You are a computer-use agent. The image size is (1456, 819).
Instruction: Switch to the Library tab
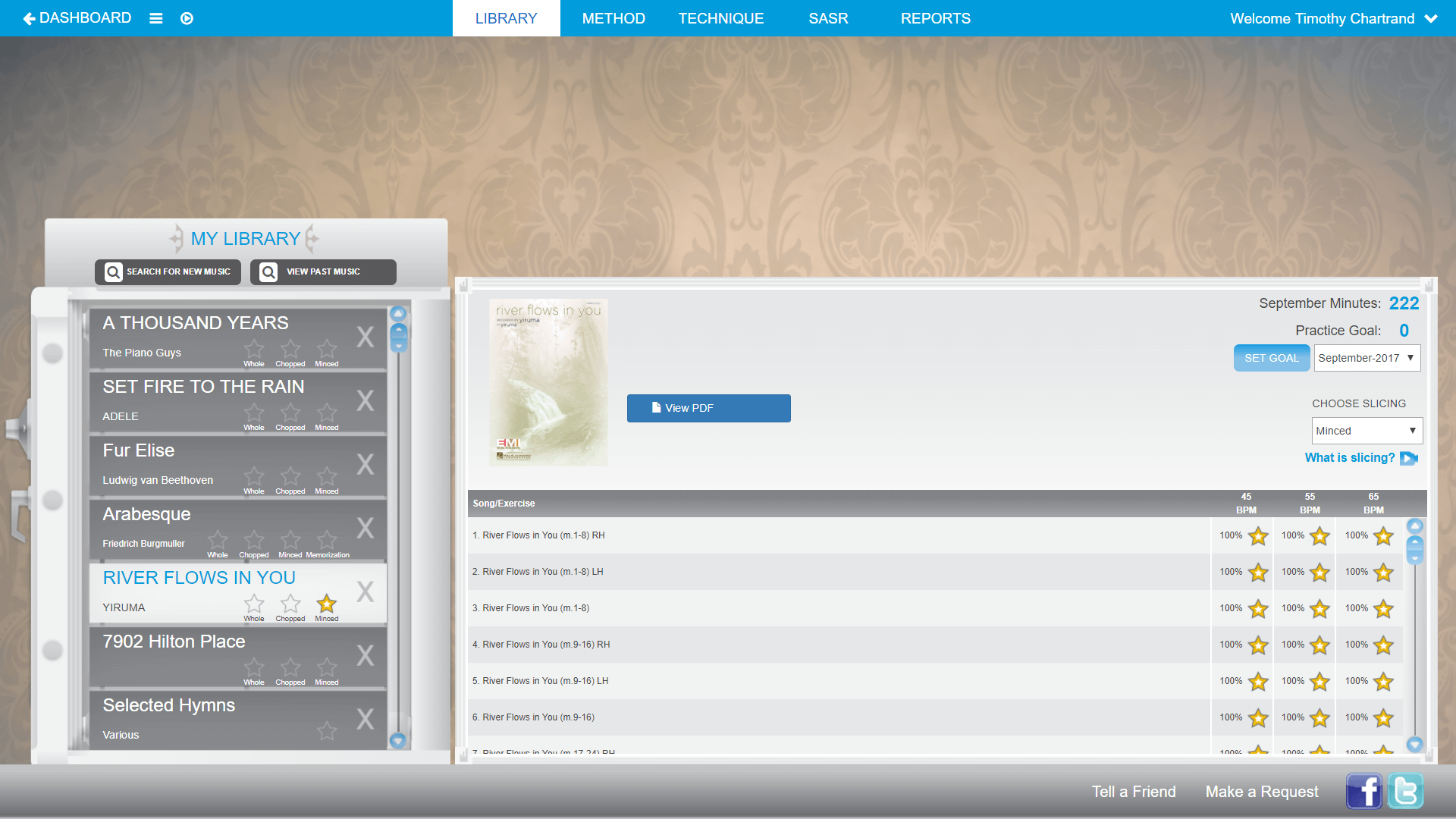point(506,18)
